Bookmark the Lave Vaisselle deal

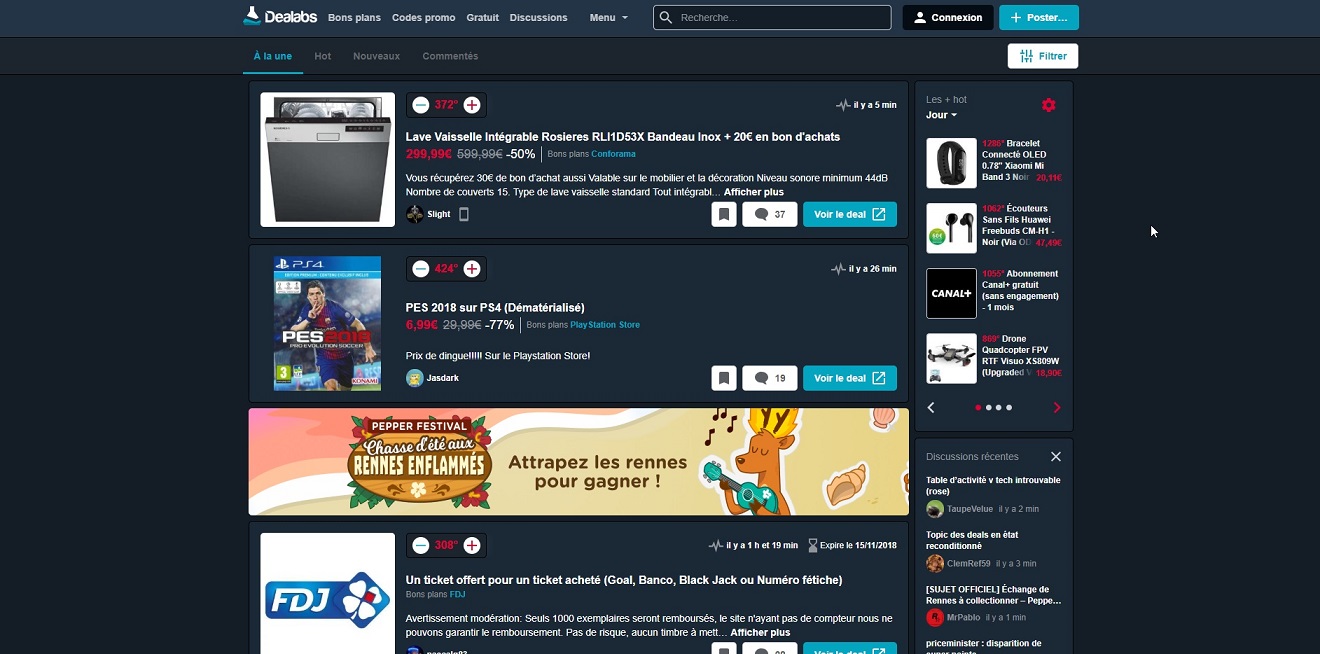pyautogui.click(x=724, y=214)
